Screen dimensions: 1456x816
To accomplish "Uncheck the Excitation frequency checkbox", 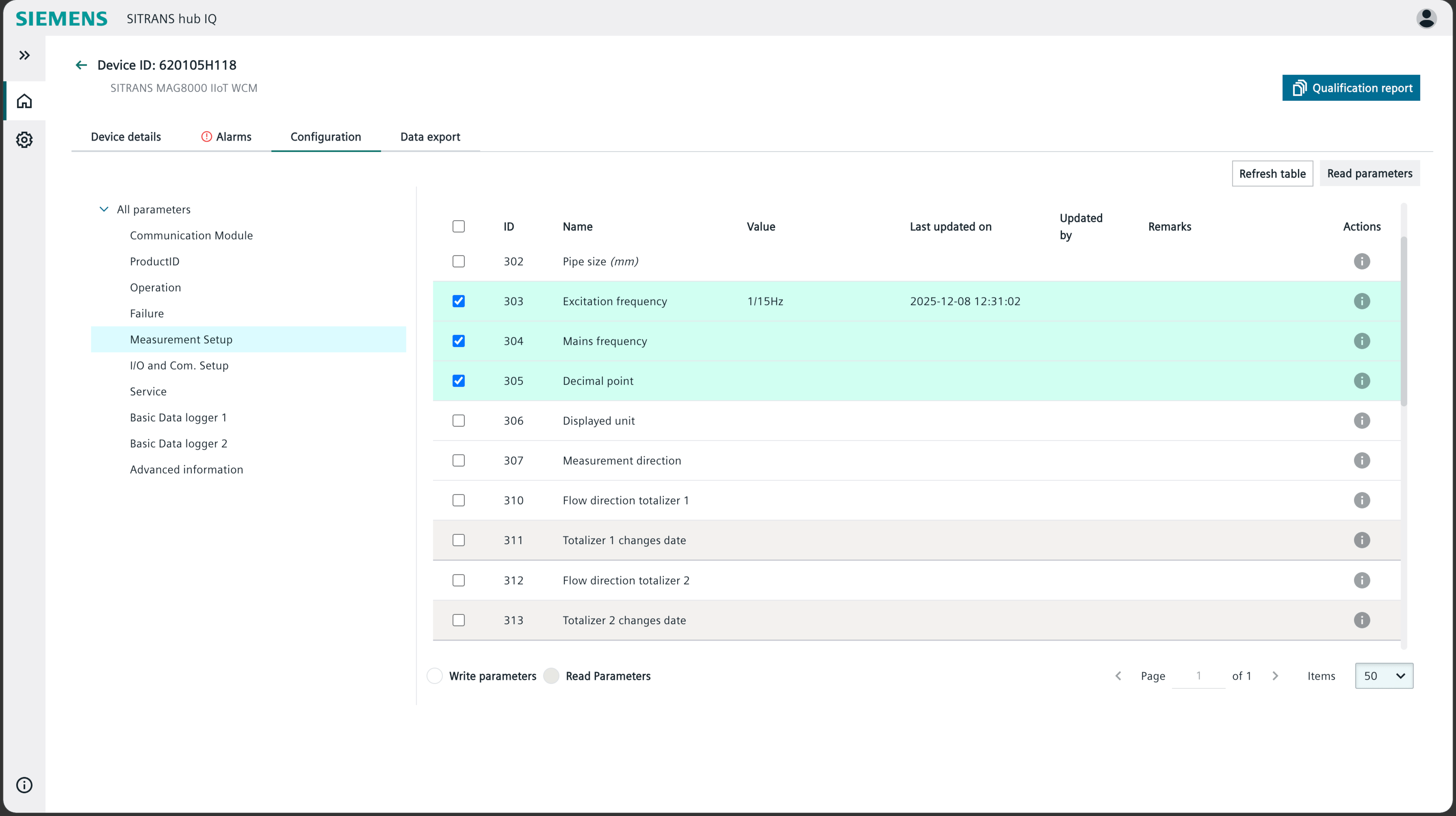I will click(x=458, y=301).
